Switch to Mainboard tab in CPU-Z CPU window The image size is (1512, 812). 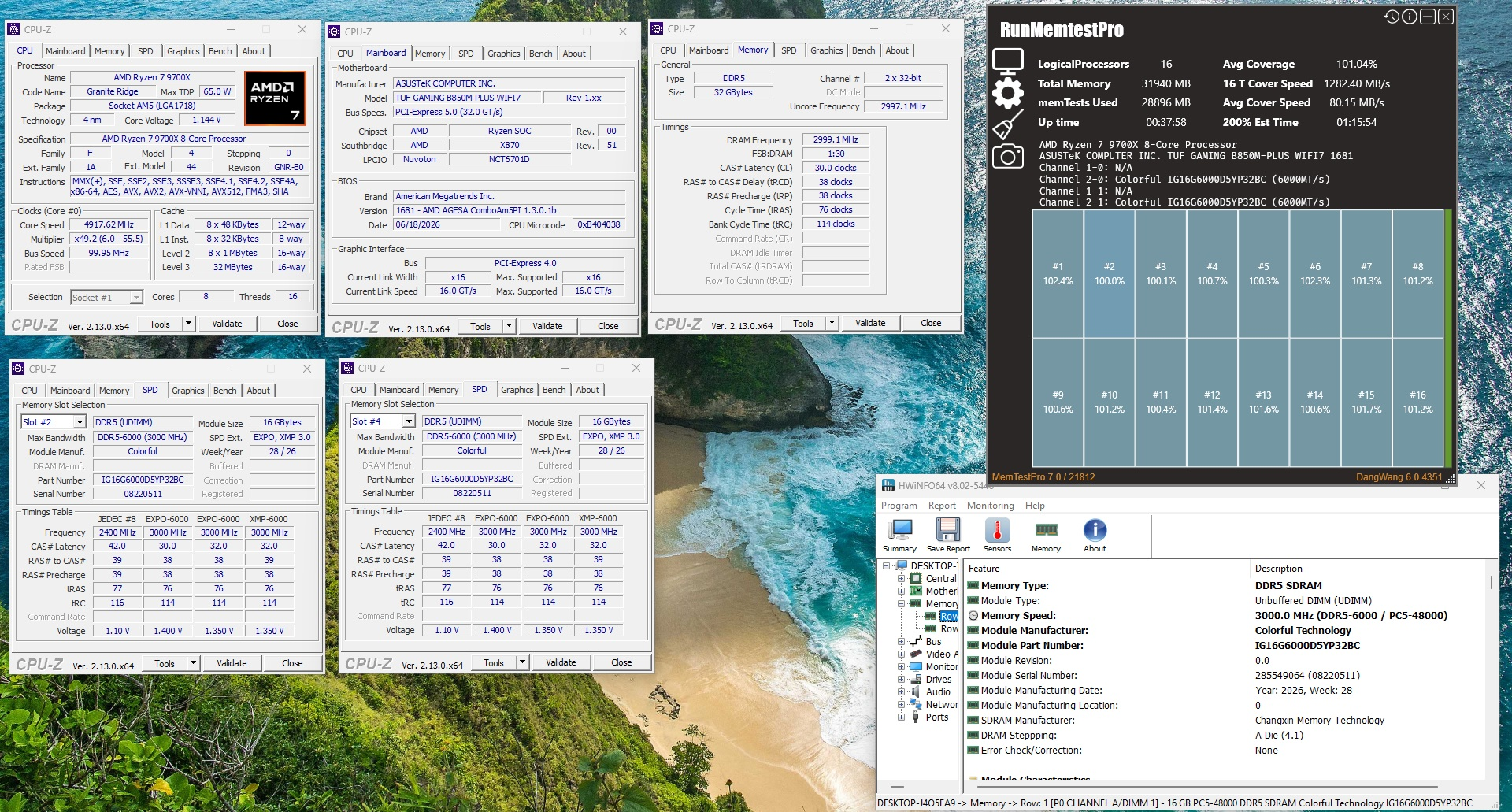tap(65, 51)
